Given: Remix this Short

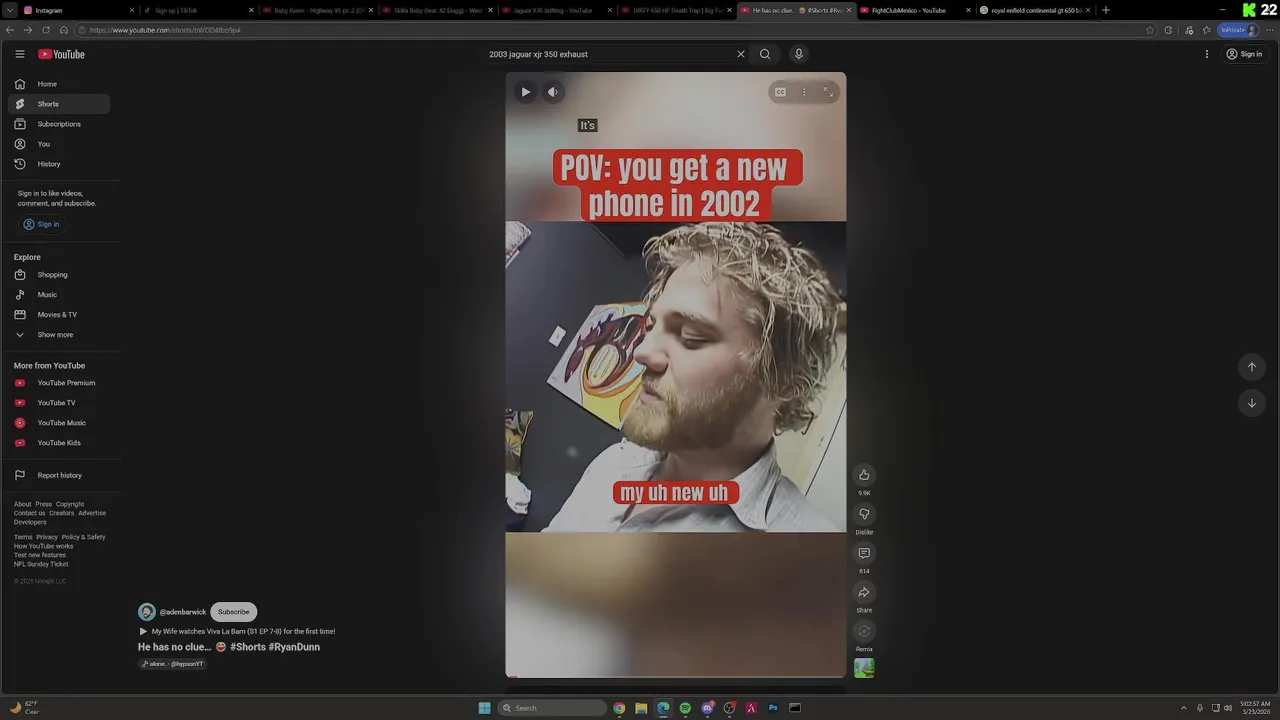Looking at the screenshot, I should tap(864, 631).
